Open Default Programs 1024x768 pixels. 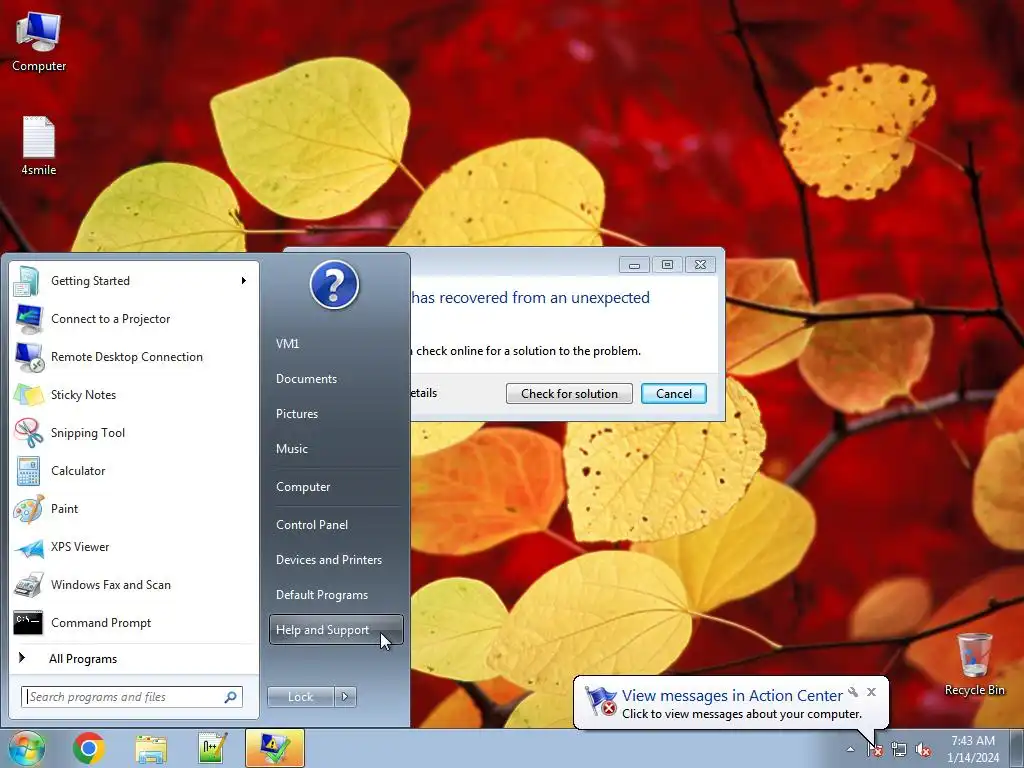point(336,595)
